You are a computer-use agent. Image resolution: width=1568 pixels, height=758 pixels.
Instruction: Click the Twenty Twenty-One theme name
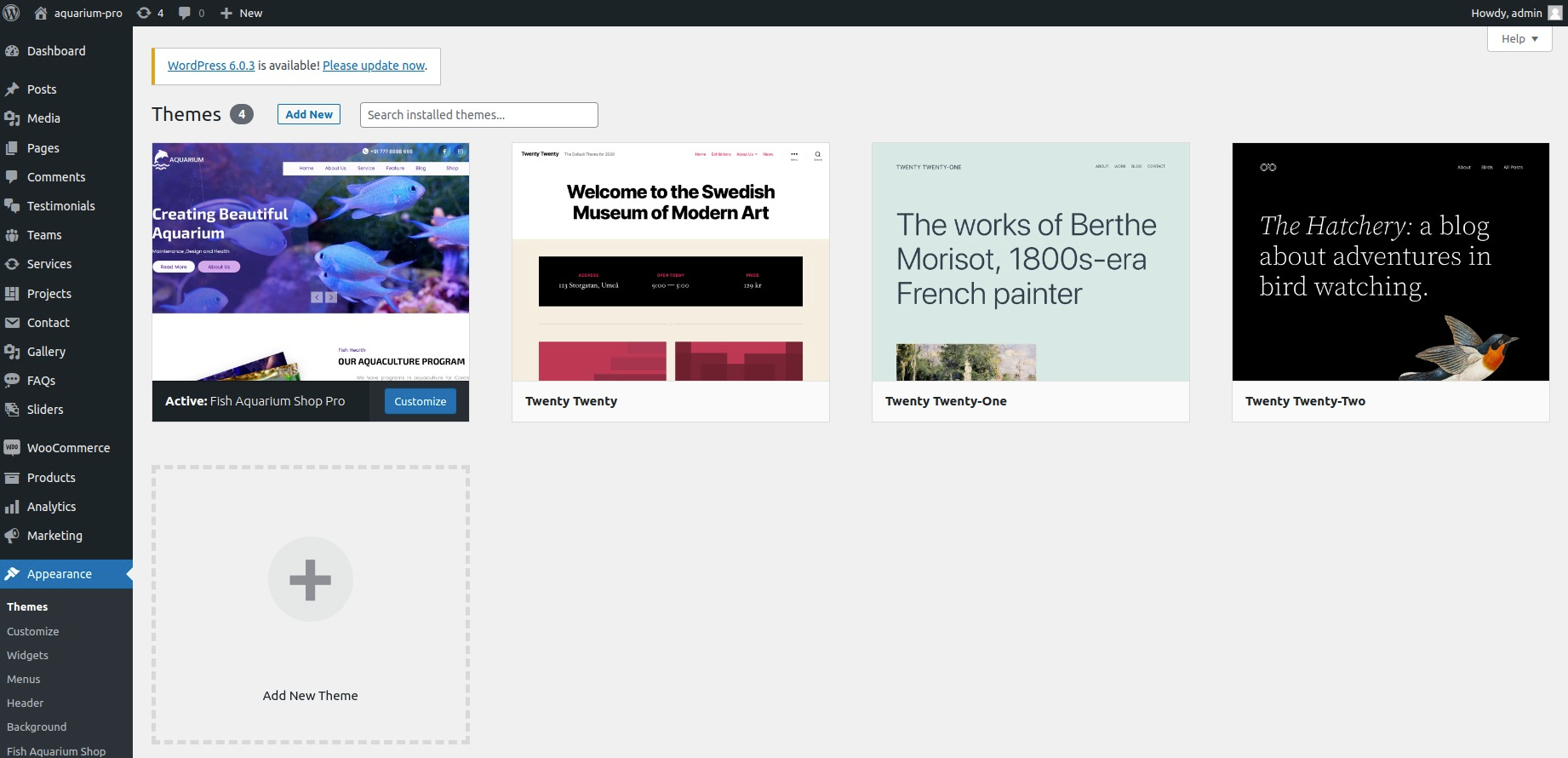(x=946, y=401)
